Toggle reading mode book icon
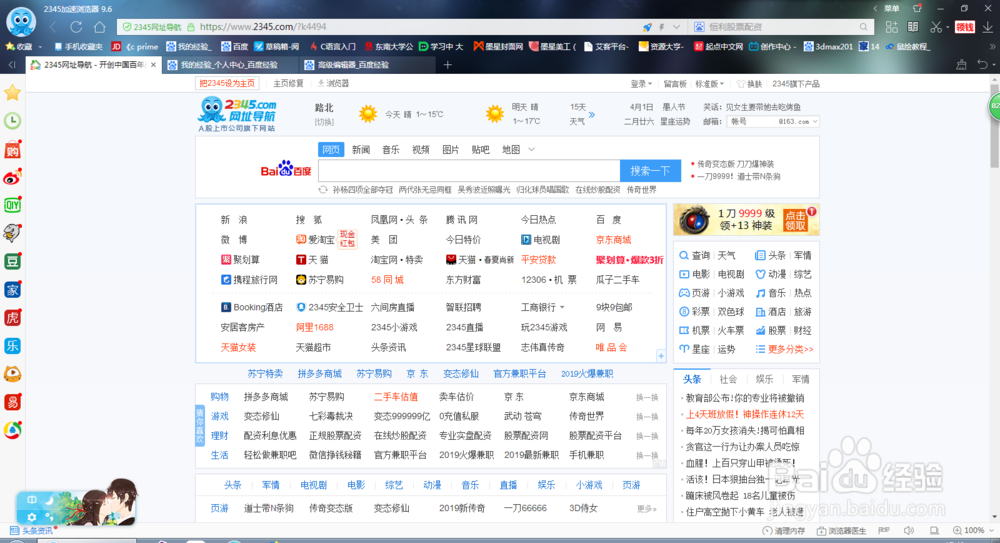Viewport: 1000px width, 543px height. [913, 27]
